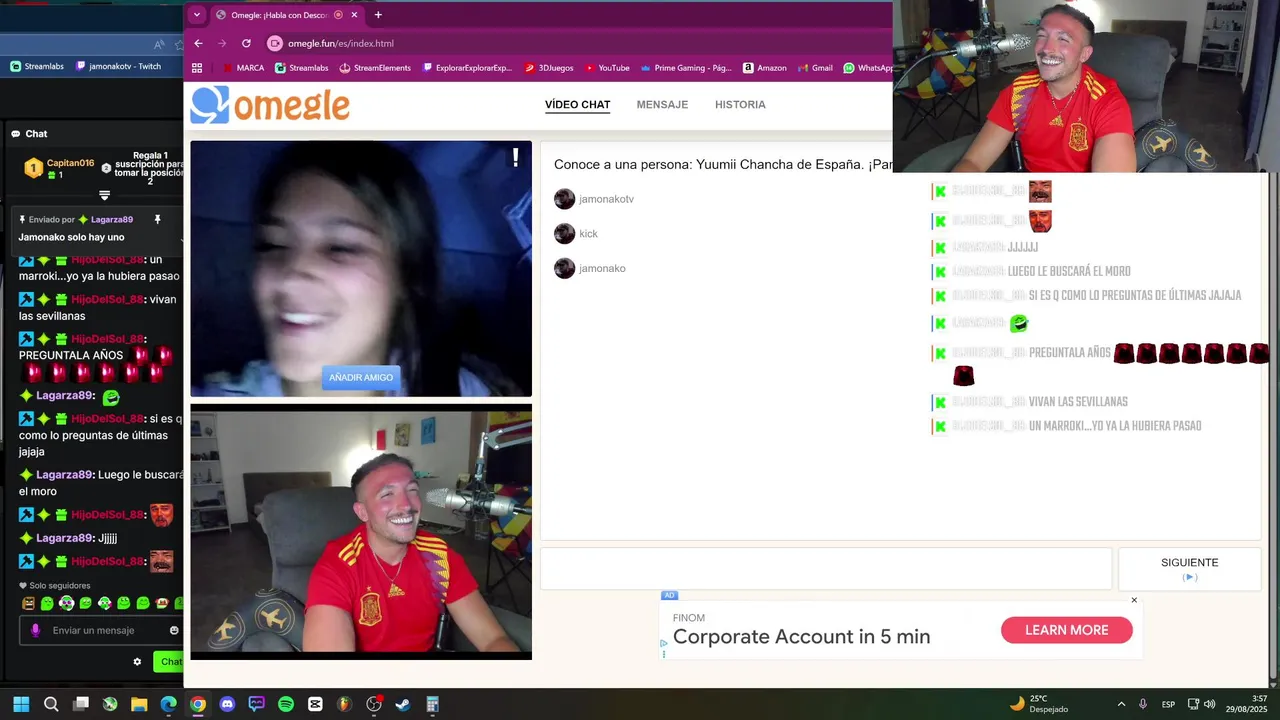Click the jamonakotv - Twitch tab in the background browser

[x=118, y=66]
